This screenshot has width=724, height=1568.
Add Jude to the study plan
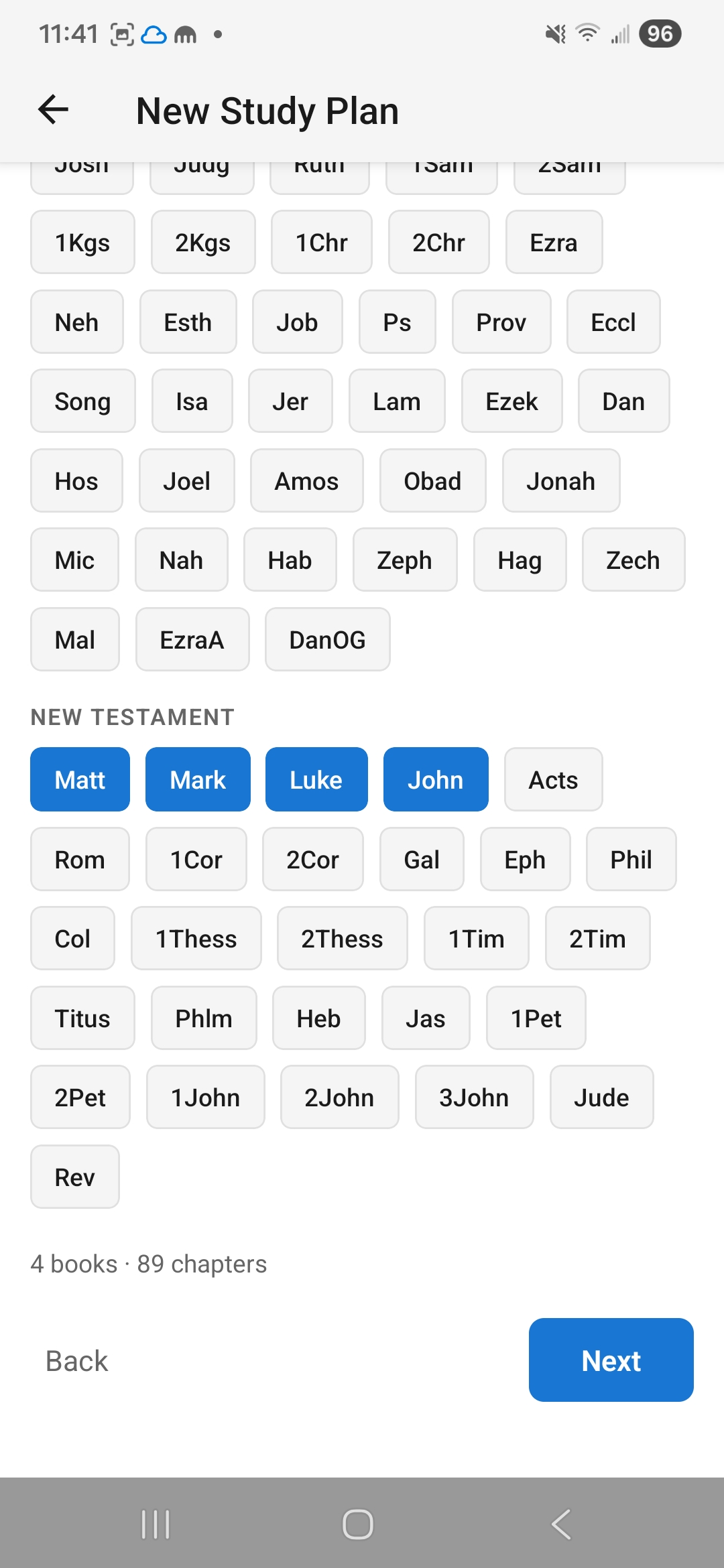601,1097
